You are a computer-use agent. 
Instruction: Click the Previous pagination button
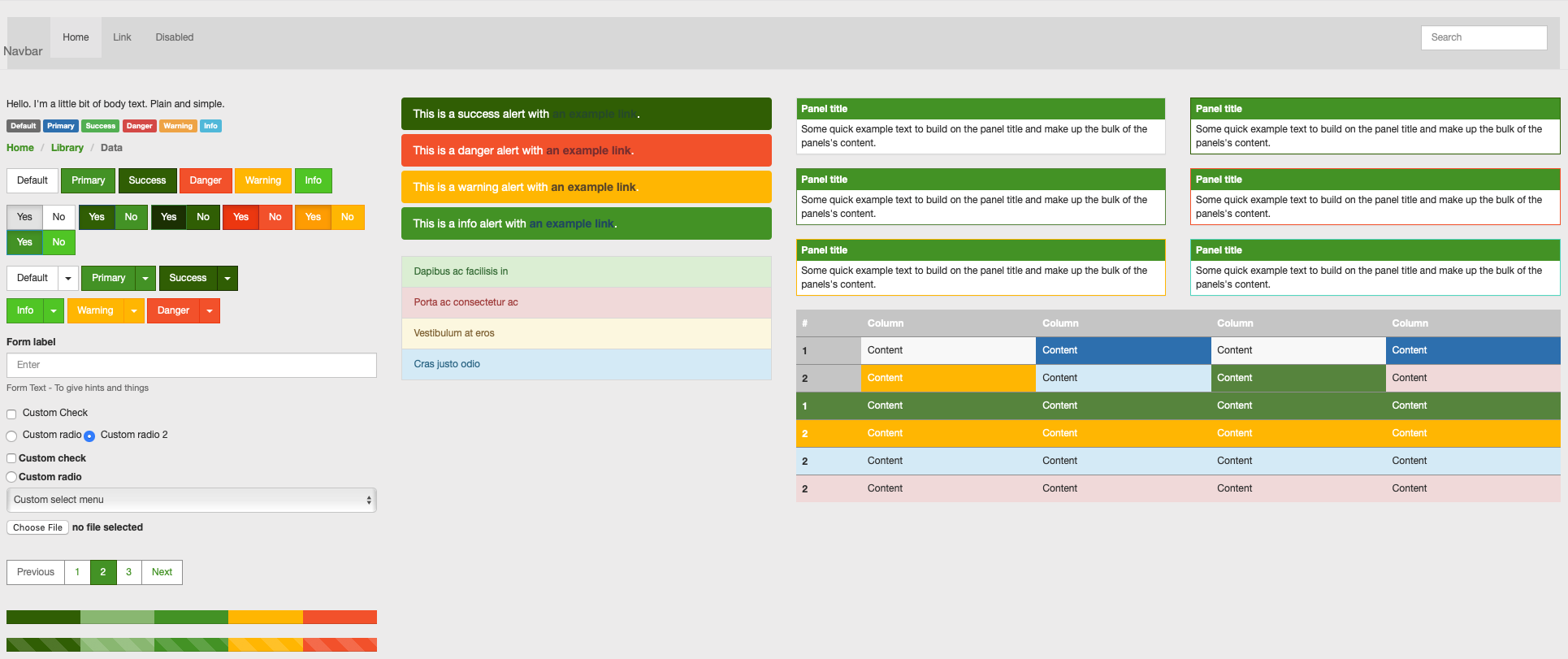pos(36,572)
